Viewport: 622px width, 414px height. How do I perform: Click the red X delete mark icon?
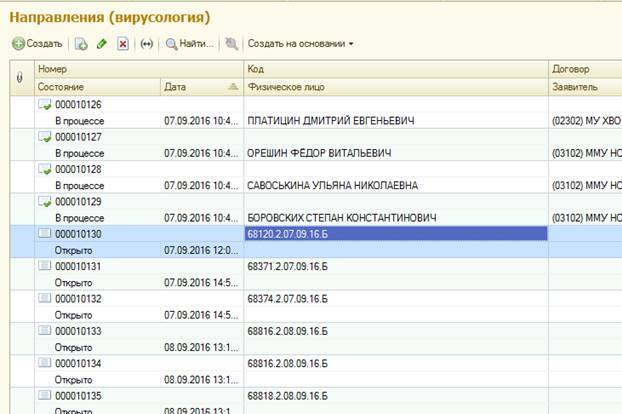pos(123,44)
